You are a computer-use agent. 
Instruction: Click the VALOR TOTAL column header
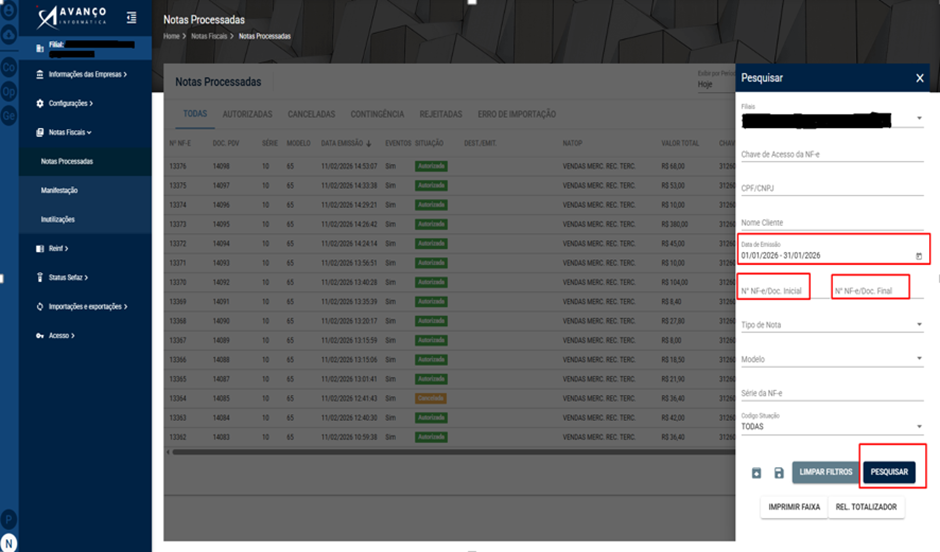[x=680, y=143]
